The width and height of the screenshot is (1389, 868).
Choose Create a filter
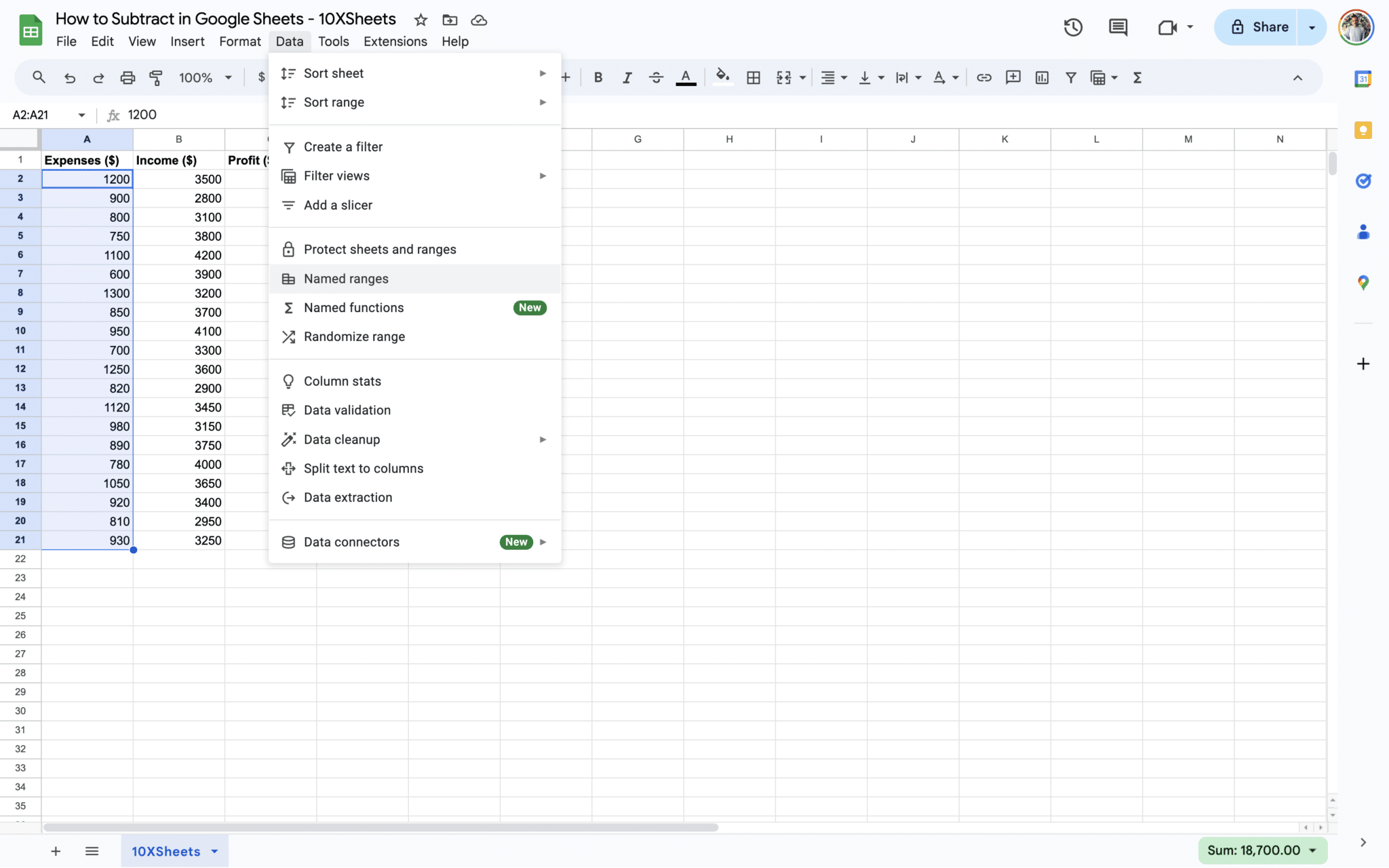tap(415, 147)
